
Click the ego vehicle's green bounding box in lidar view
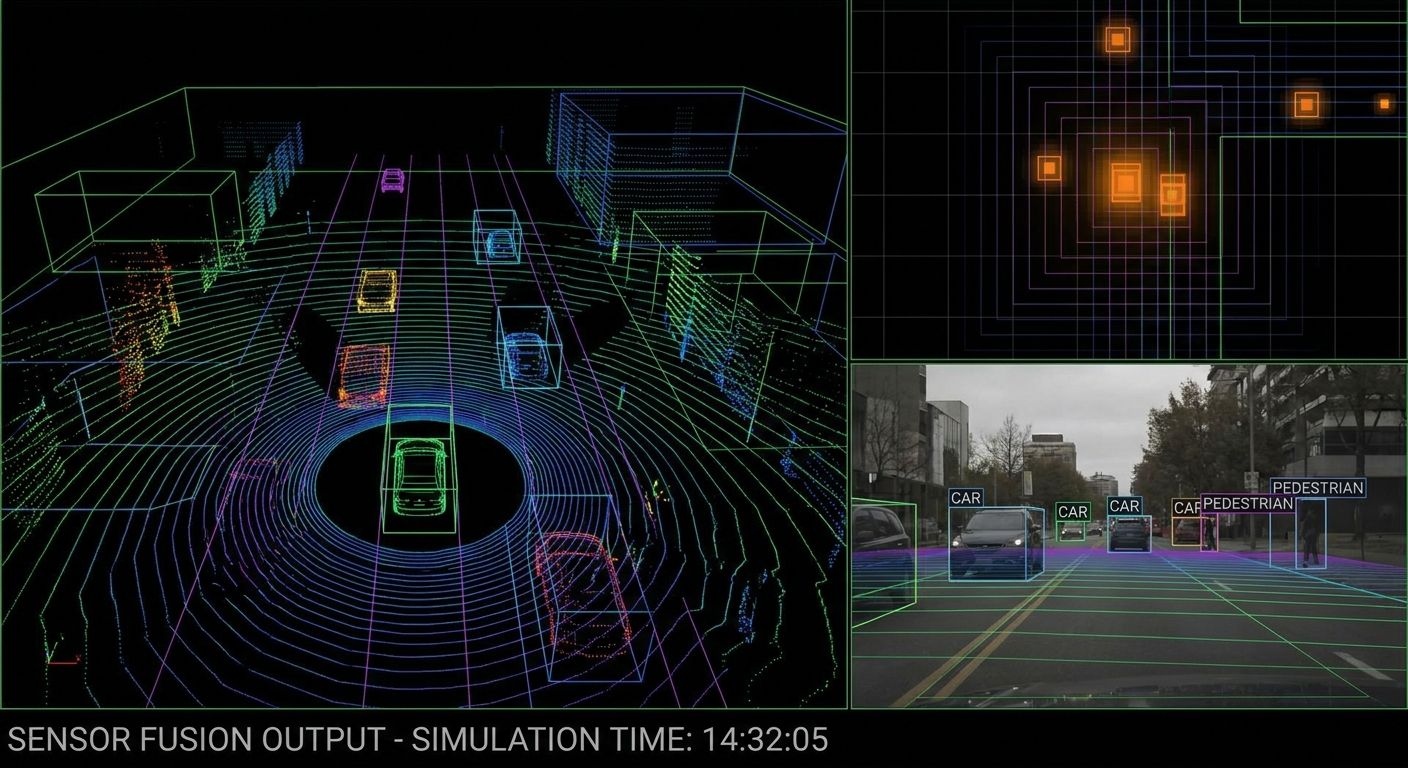pyautogui.click(x=418, y=468)
